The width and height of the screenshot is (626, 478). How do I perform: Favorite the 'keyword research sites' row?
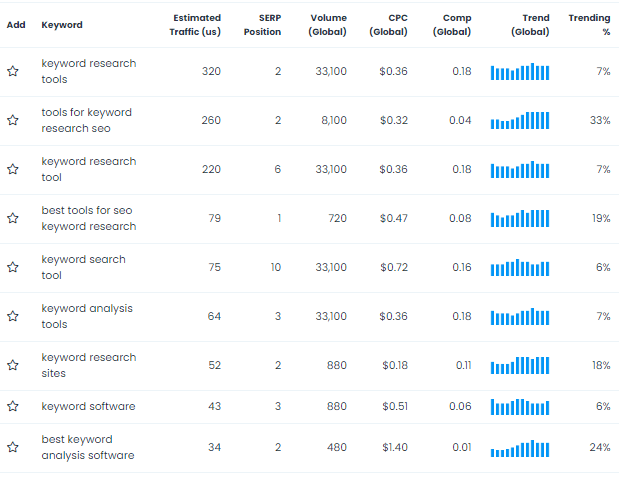(13, 365)
